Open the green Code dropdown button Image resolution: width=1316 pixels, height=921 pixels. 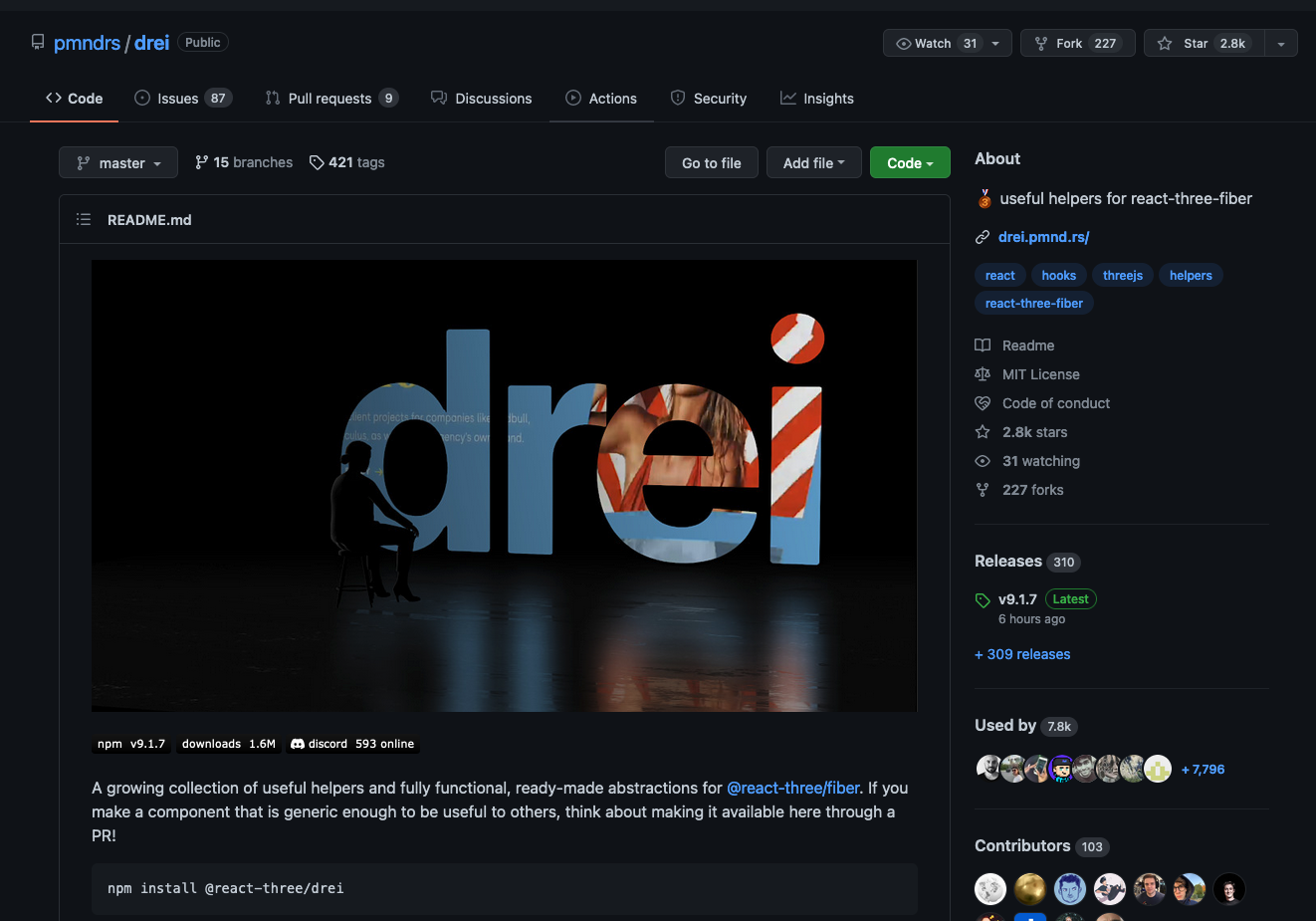(x=910, y=162)
